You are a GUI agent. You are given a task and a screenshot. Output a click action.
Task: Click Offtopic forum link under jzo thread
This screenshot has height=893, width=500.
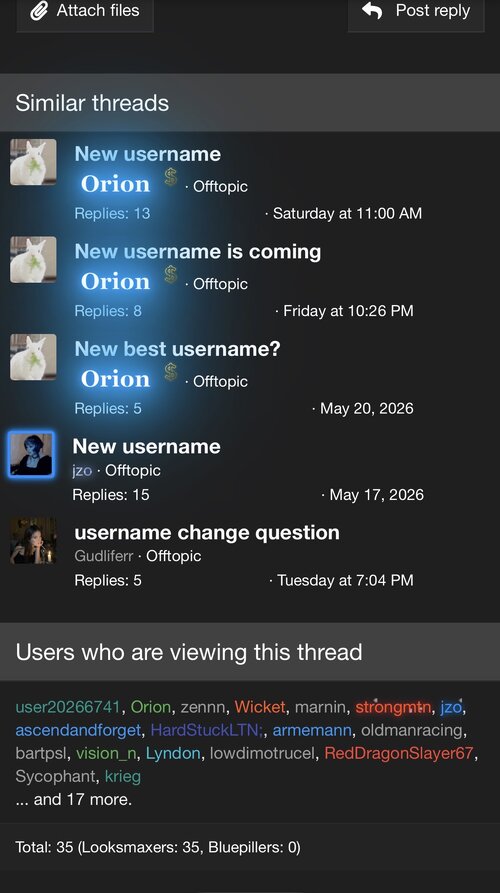(x=133, y=470)
